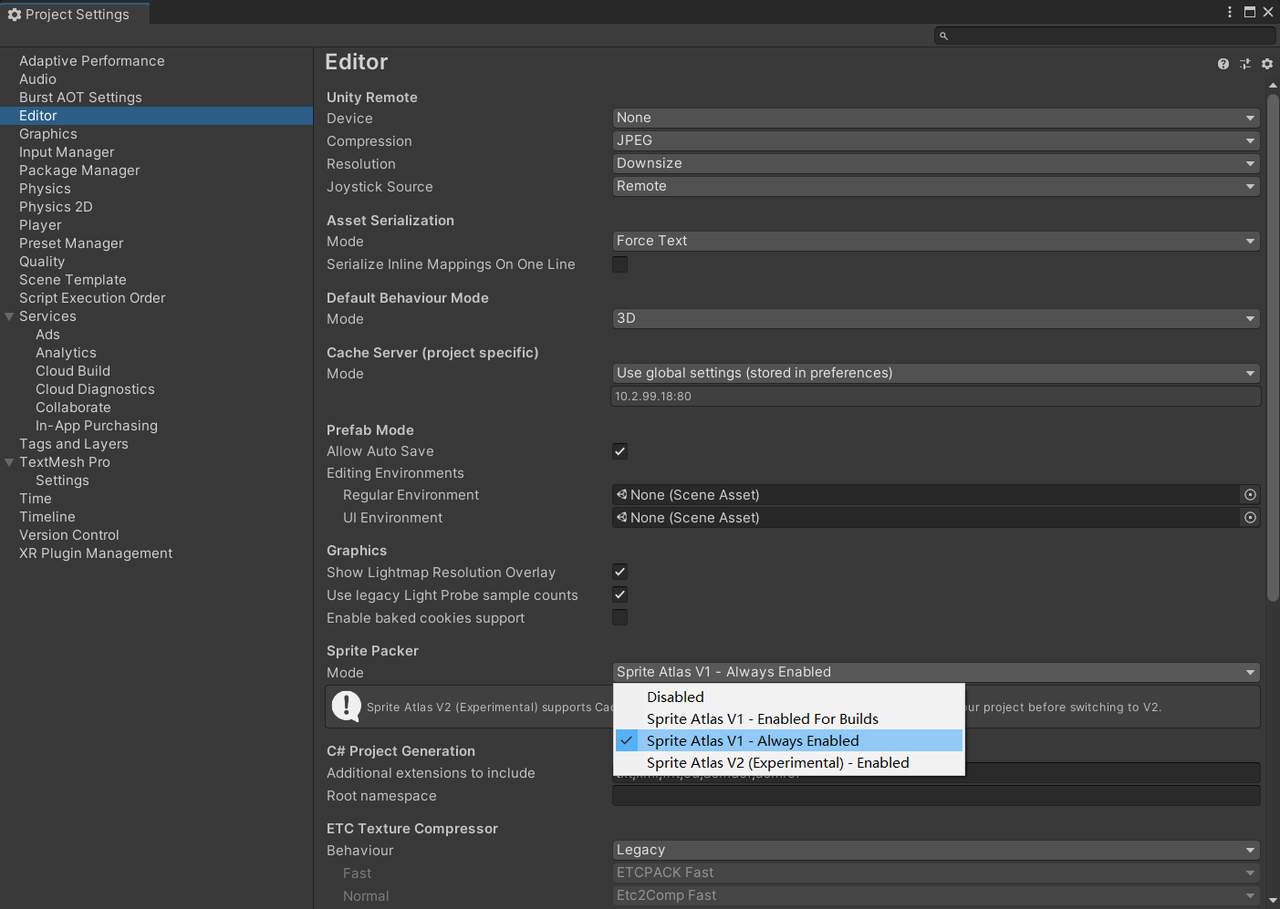The width and height of the screenshot is (1280, 909).
Task: Open Package Manager settings
Action: pyautogui.click(x=80, y=170)
